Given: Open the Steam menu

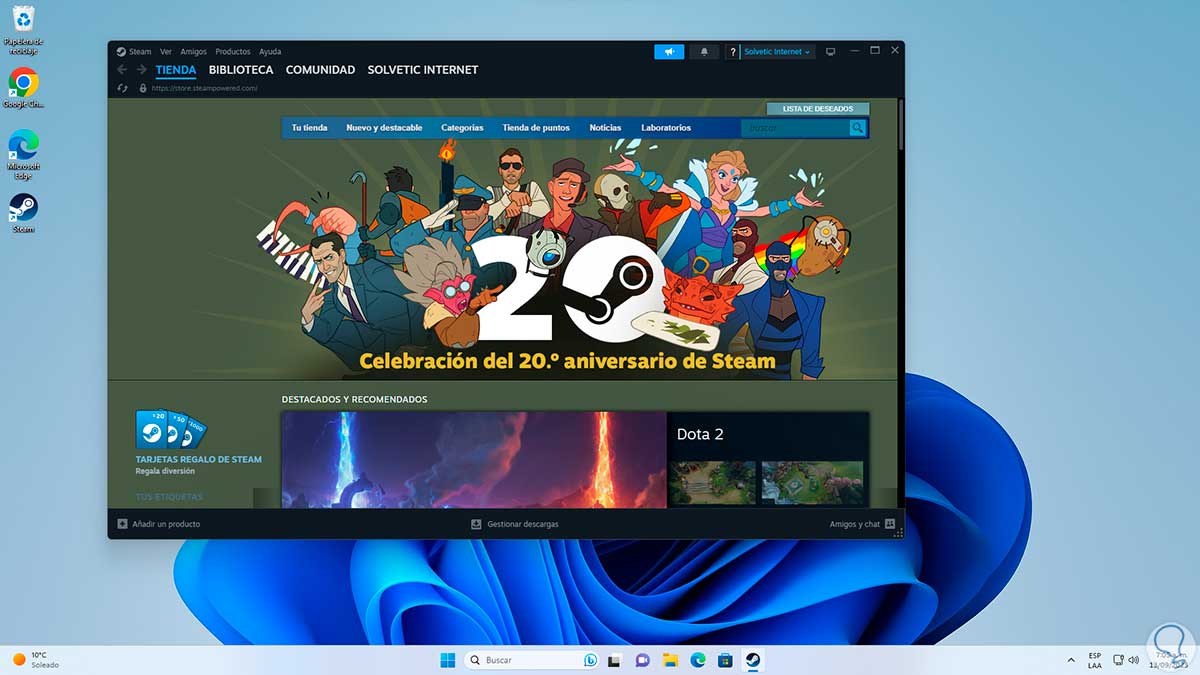Looking at the screenshot, I should point(140,51).
